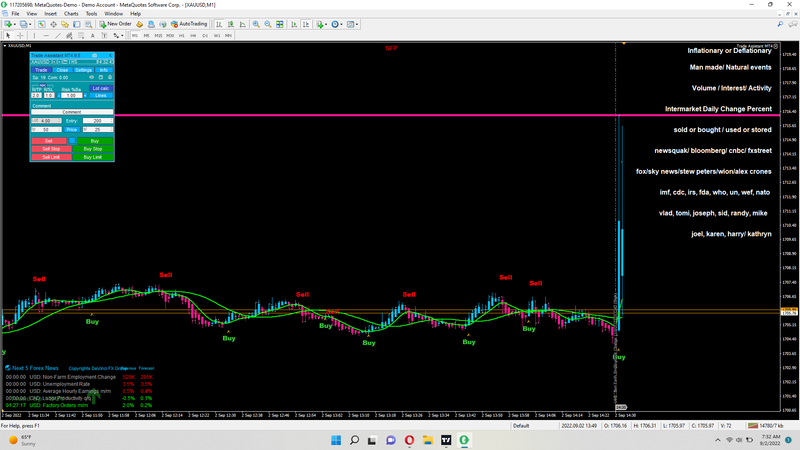Click the New Order button

[115, 24]
